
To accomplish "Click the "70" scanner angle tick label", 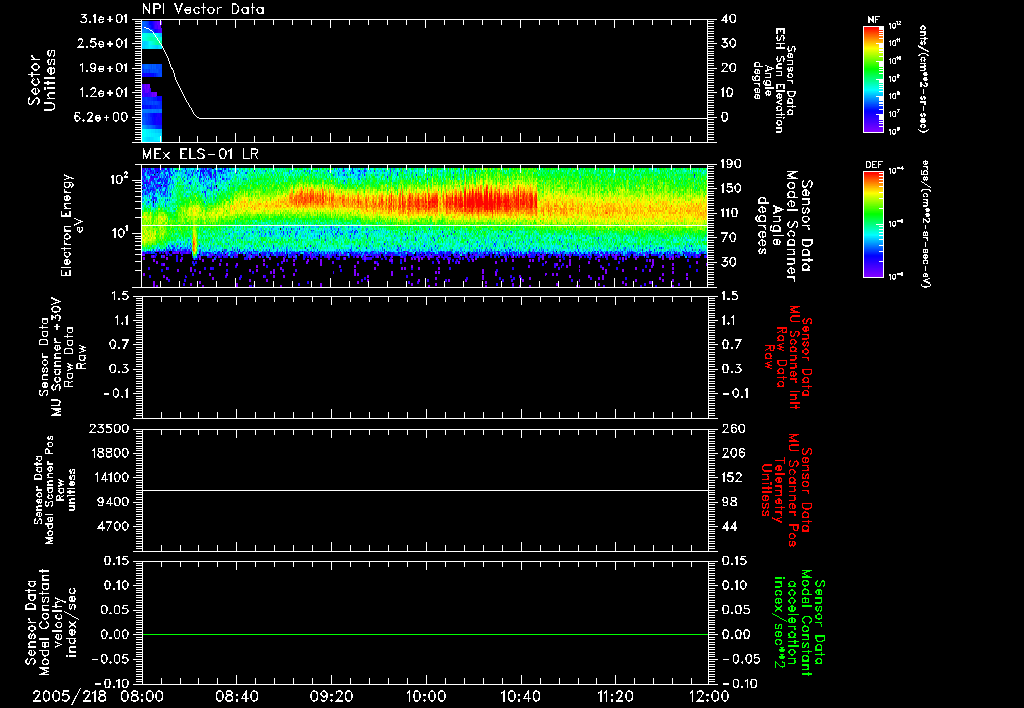I will click(729, 237).
